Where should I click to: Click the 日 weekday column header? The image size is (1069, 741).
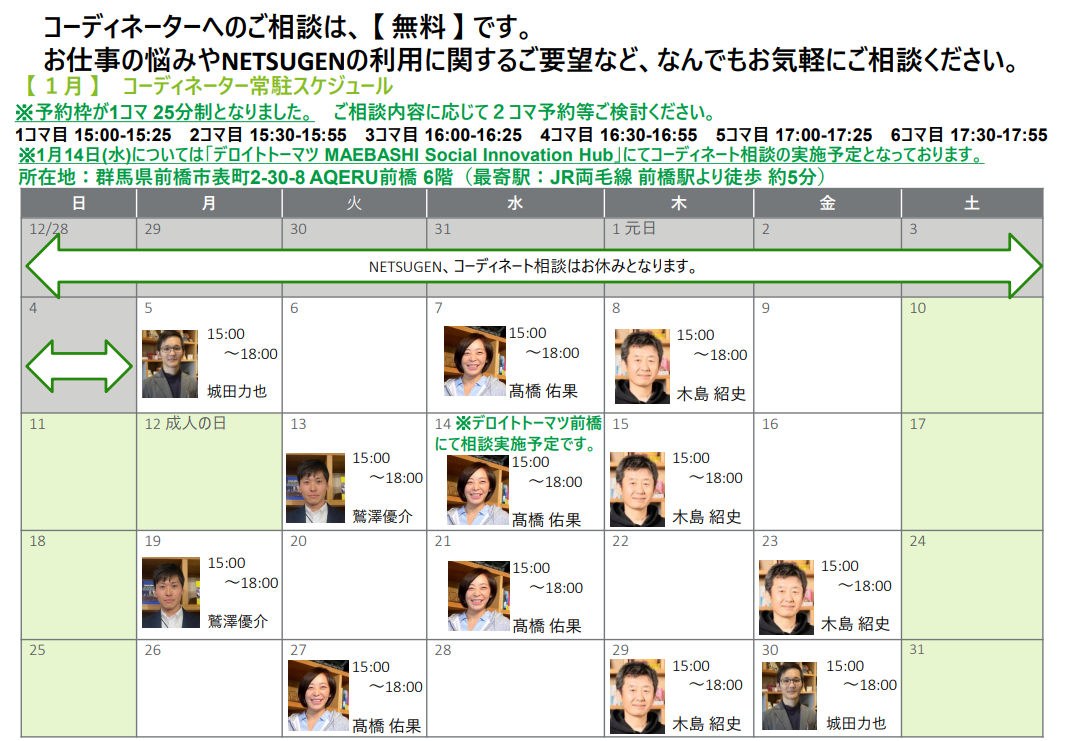coord(79,203)
